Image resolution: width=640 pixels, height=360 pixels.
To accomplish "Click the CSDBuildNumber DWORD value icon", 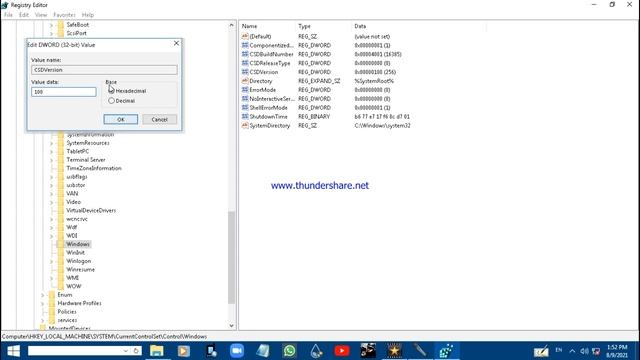I will 245,54.
